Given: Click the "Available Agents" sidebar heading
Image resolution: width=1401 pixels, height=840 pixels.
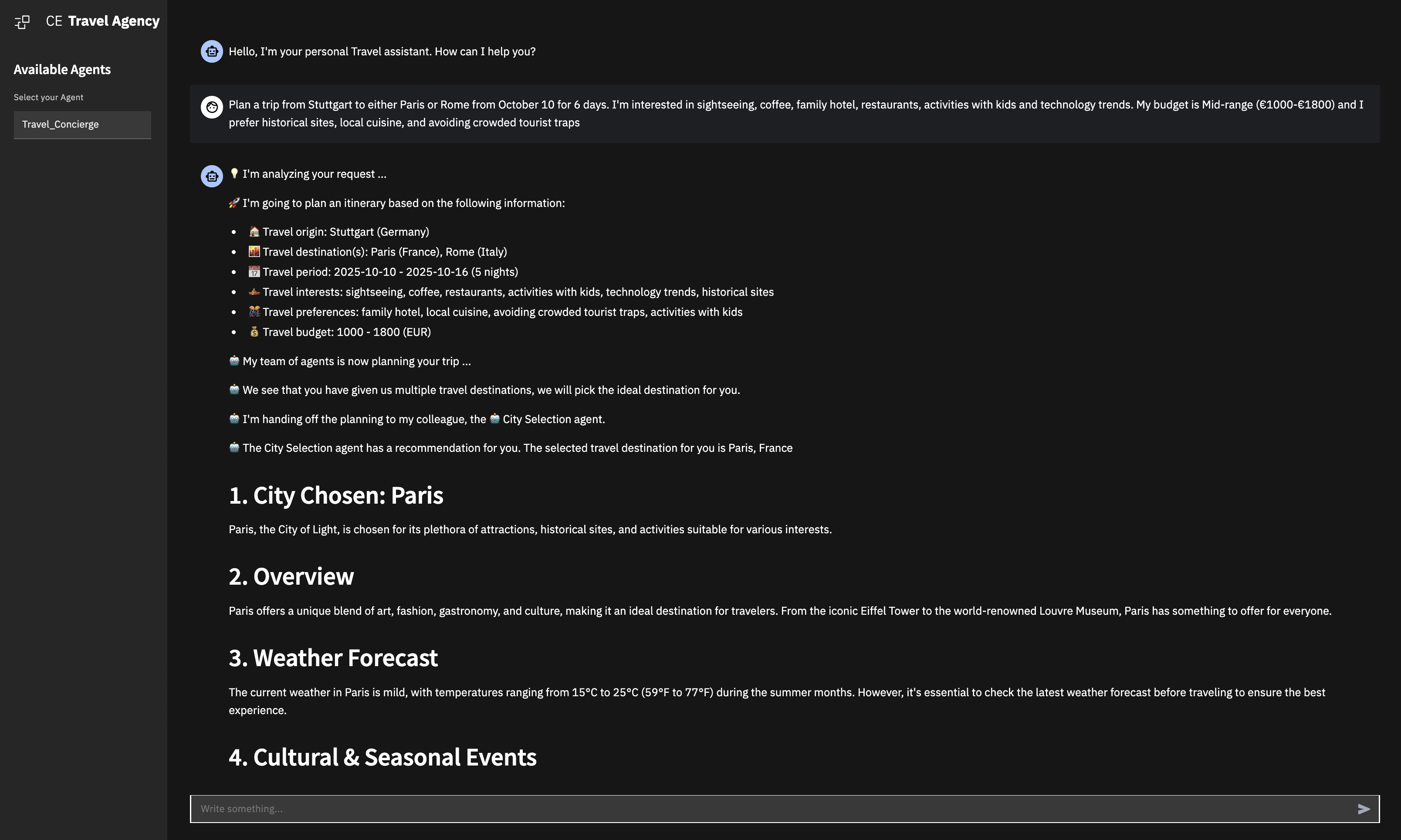Looking at the screenshot, I should coord(62,70).
